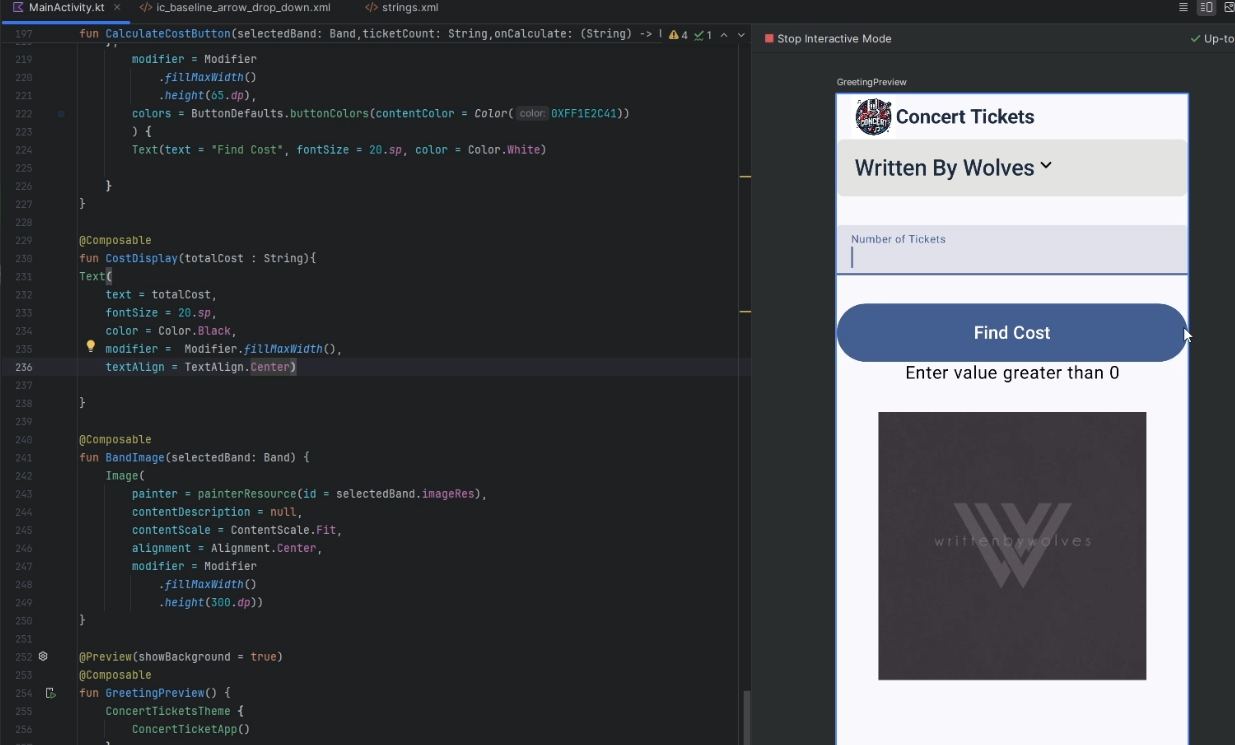Click the Concert Tickets logo image
The image size is (1235, 745).
point(873,117)
